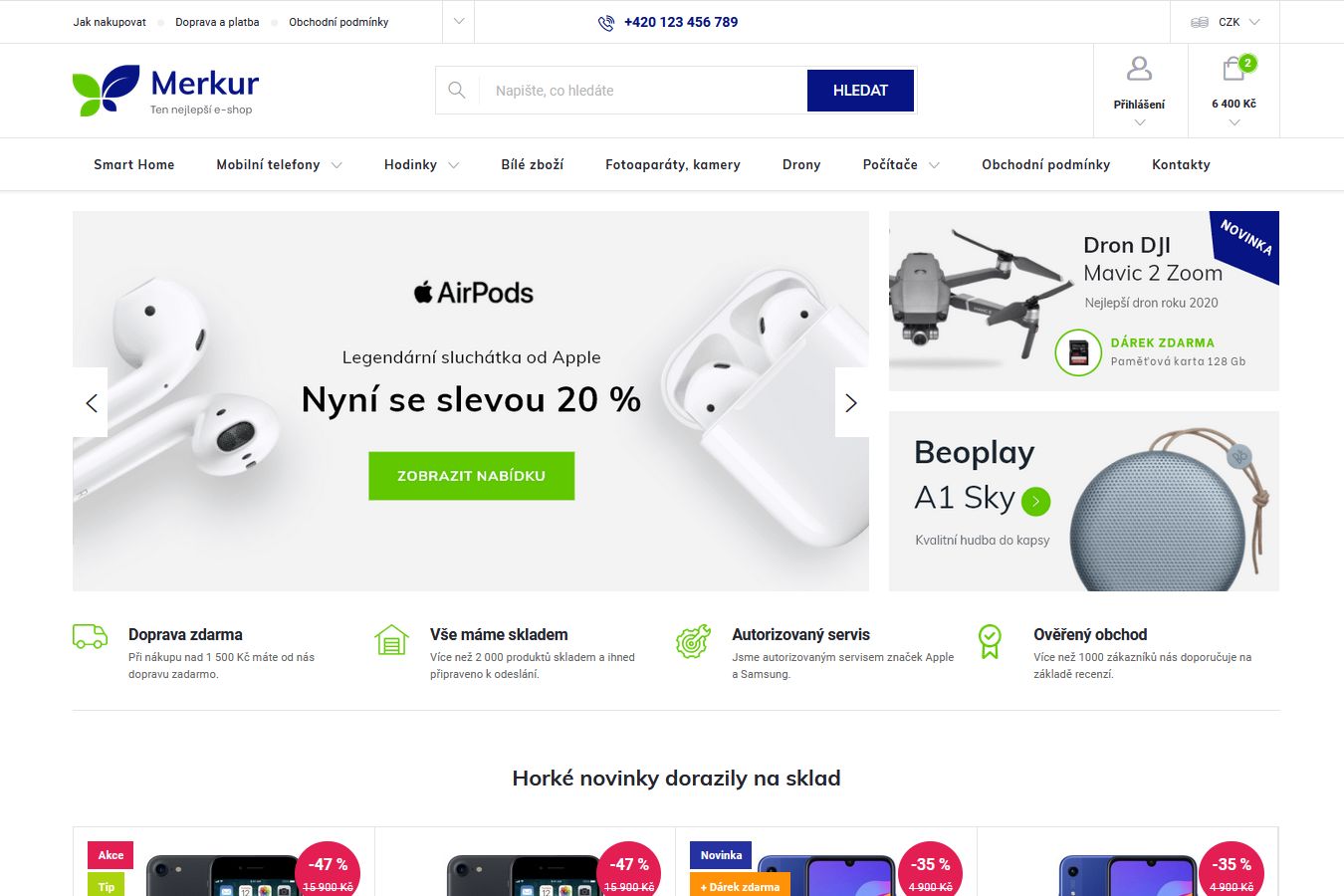Click the verified shop badge icon
The image size is (1344, 896).
pyautogui.click(x=990, y=641)
